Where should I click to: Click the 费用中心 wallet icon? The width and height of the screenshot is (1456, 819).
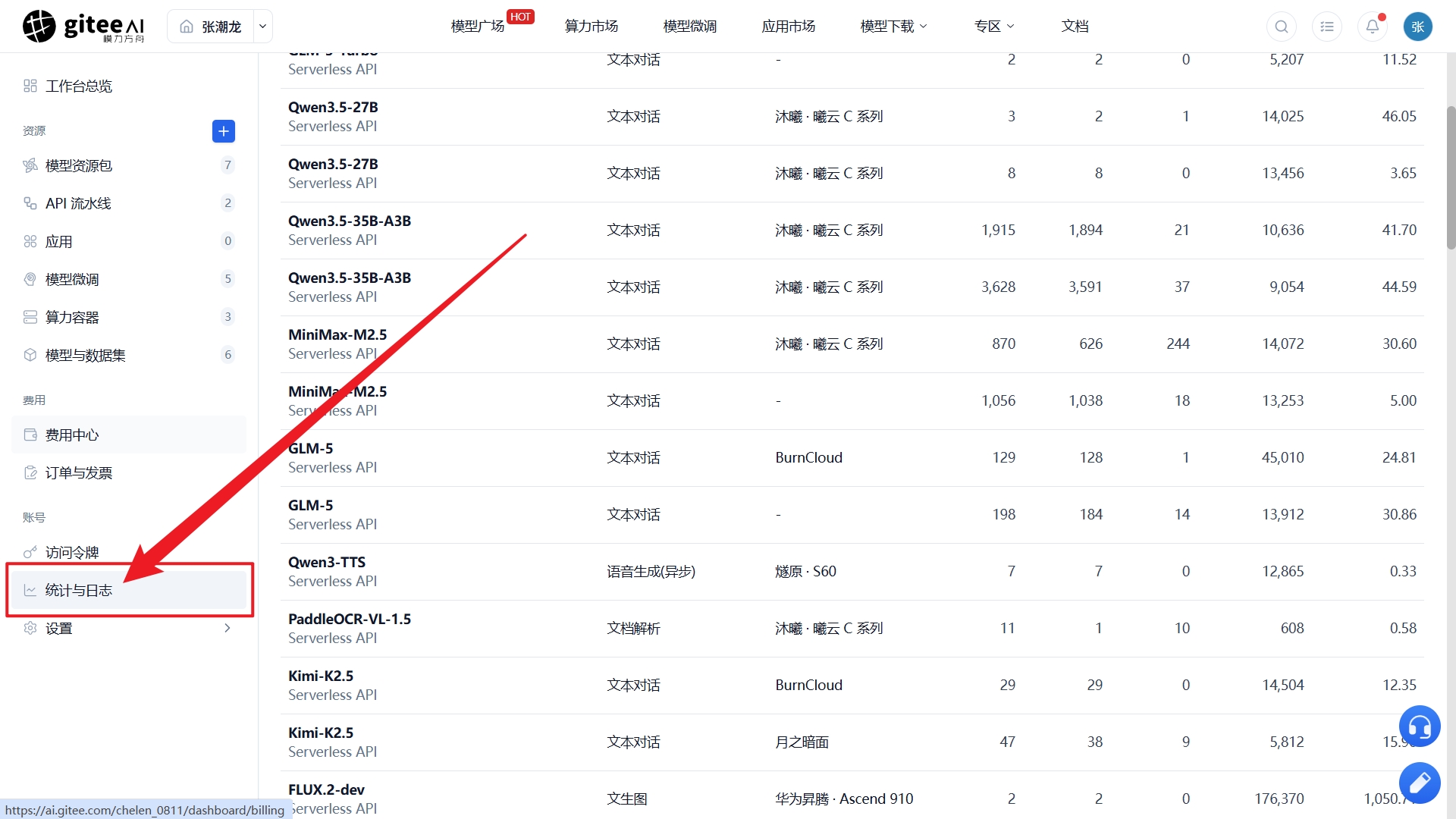(30, 435)
